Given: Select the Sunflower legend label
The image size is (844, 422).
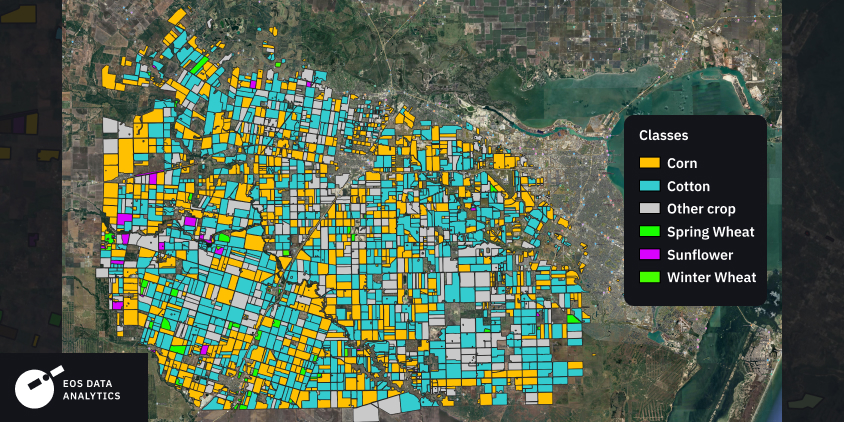Looking at the screenshot, I should coord(700,255).
